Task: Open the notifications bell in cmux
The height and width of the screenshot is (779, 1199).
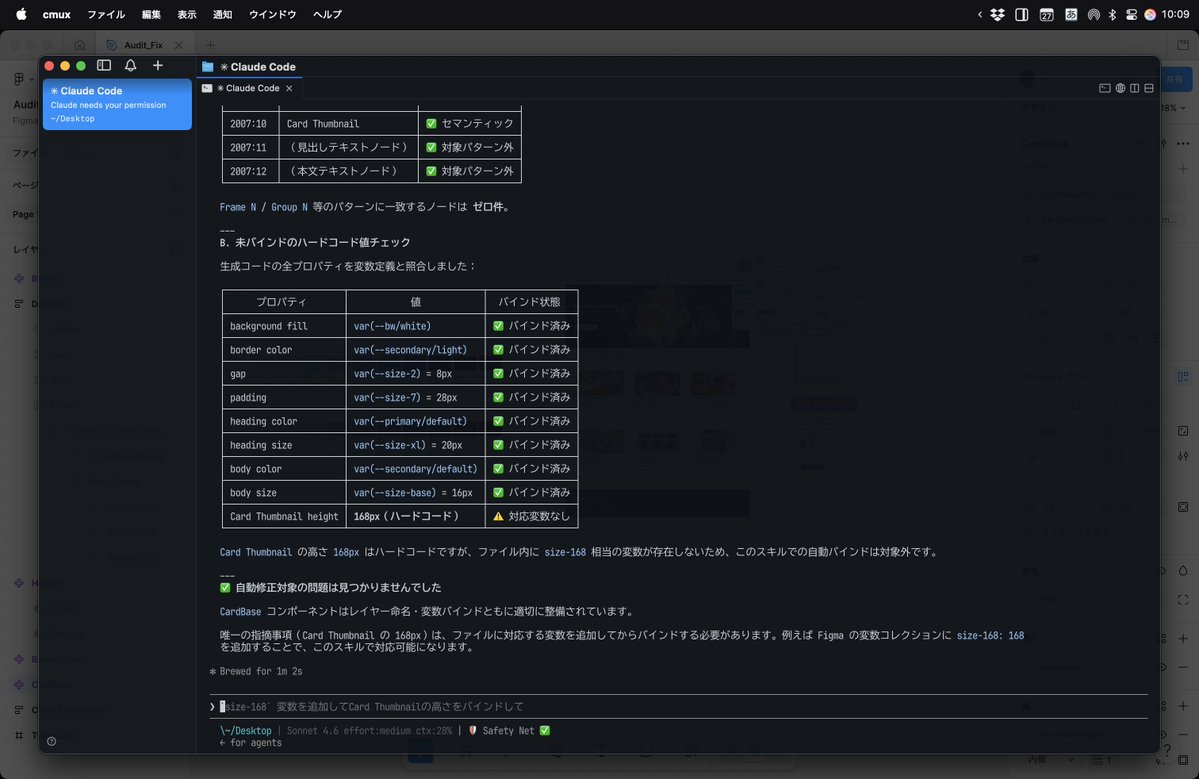Action: pos(131,66)
